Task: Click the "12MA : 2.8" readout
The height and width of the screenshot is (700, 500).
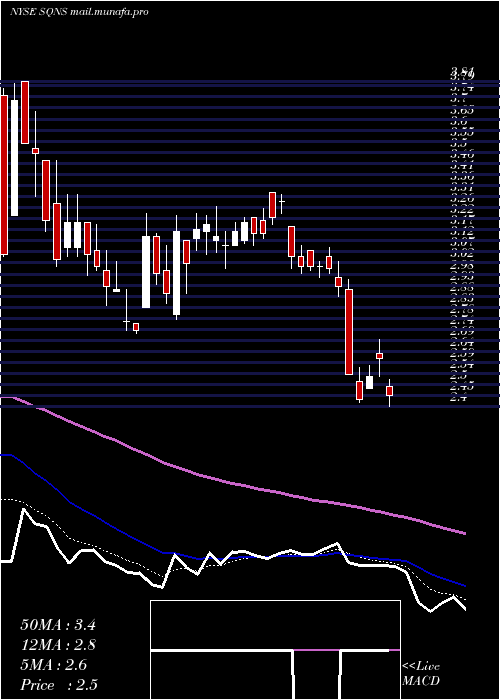Action: [x=58, y=645]
